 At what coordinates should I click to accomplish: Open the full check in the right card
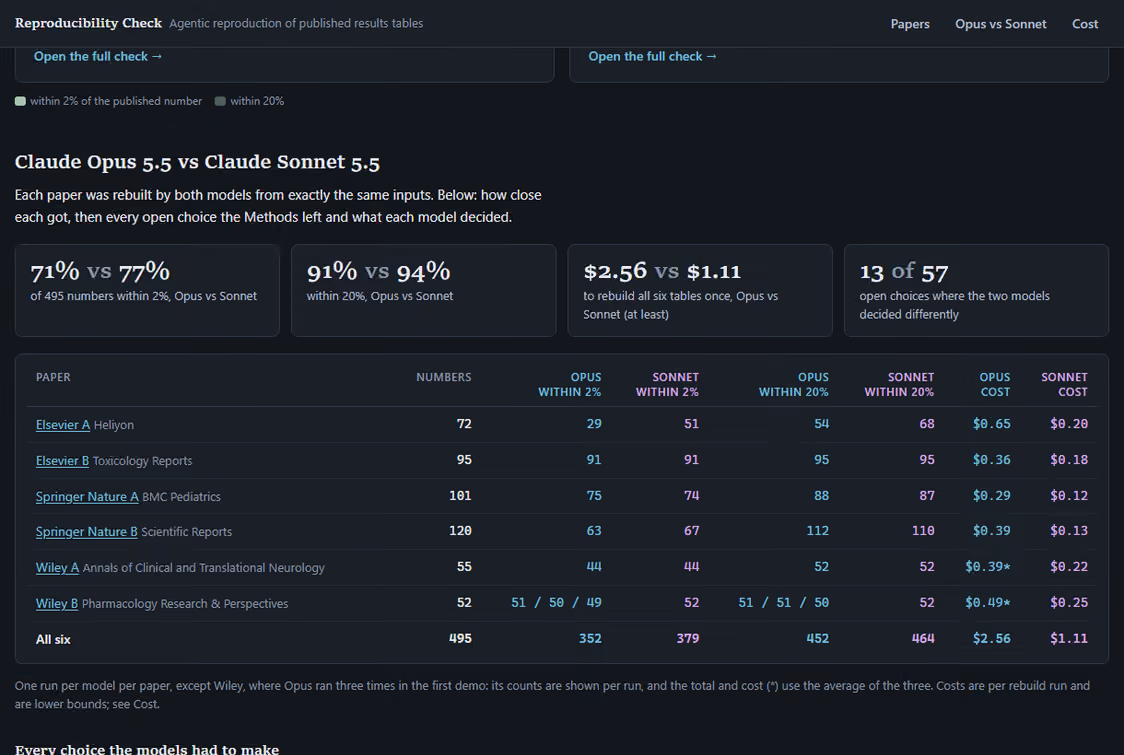click(x=652, y=56)
